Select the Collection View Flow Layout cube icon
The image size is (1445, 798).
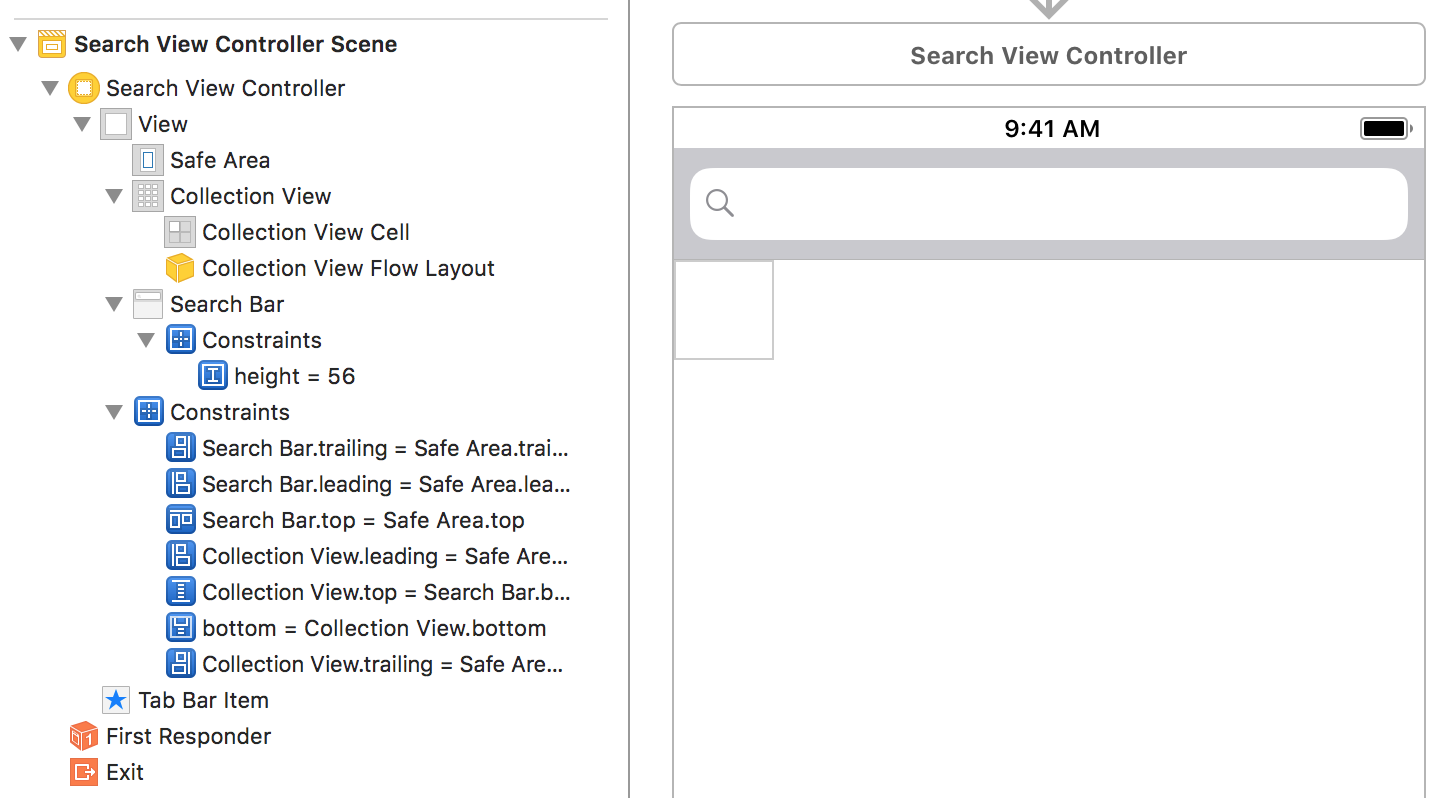click(180, 268)
